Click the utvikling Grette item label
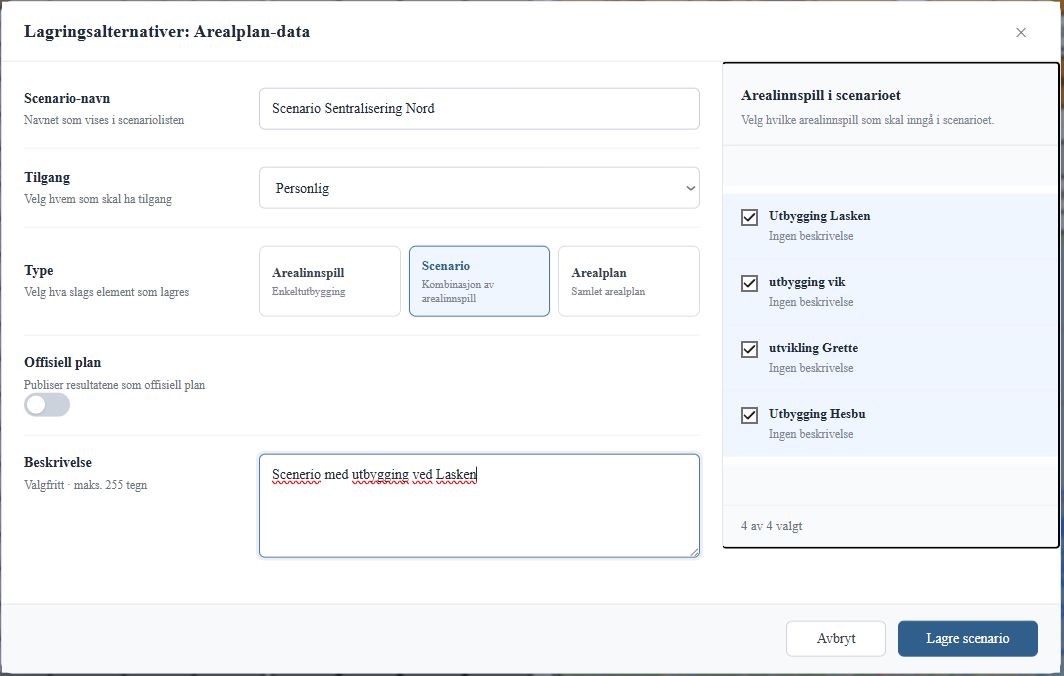This screenshot has height=676, width=1064. tap(813, 348)
